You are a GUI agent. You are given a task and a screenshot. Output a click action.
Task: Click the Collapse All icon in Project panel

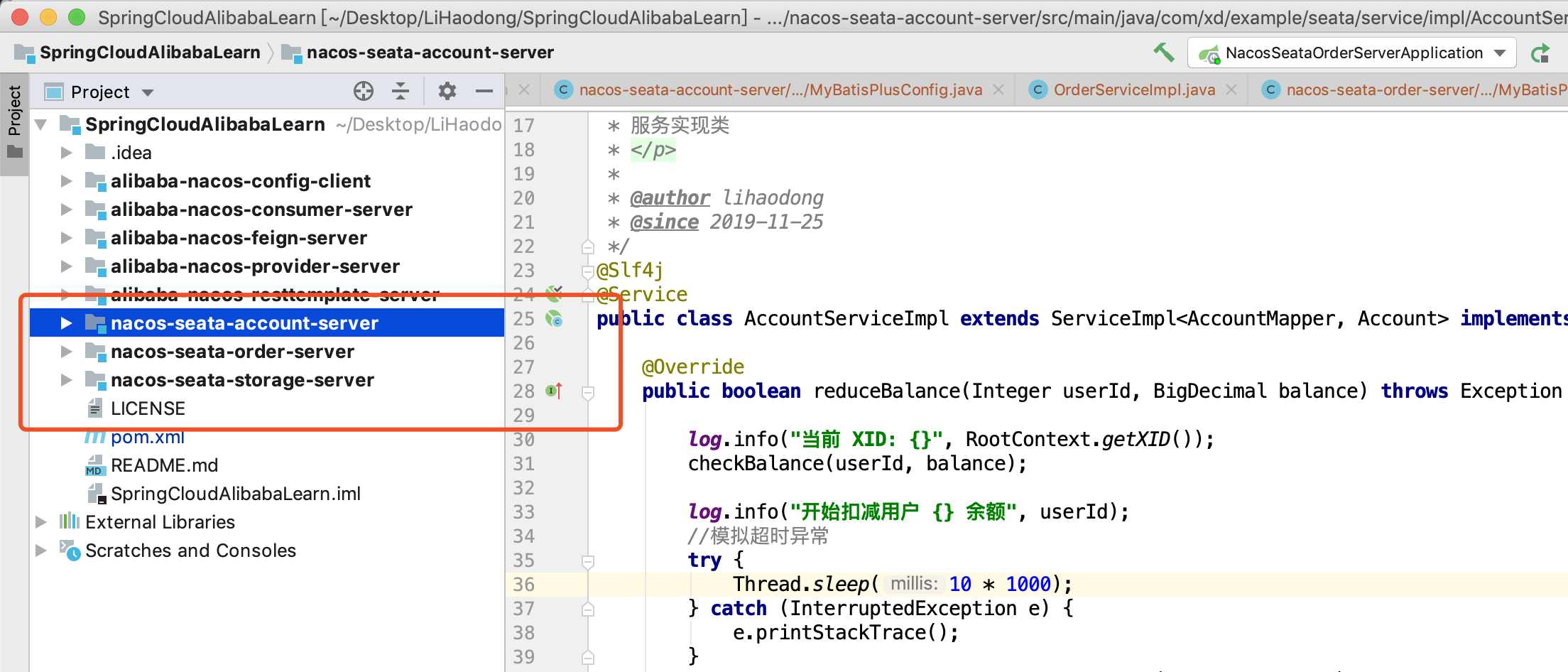point(401,91)
